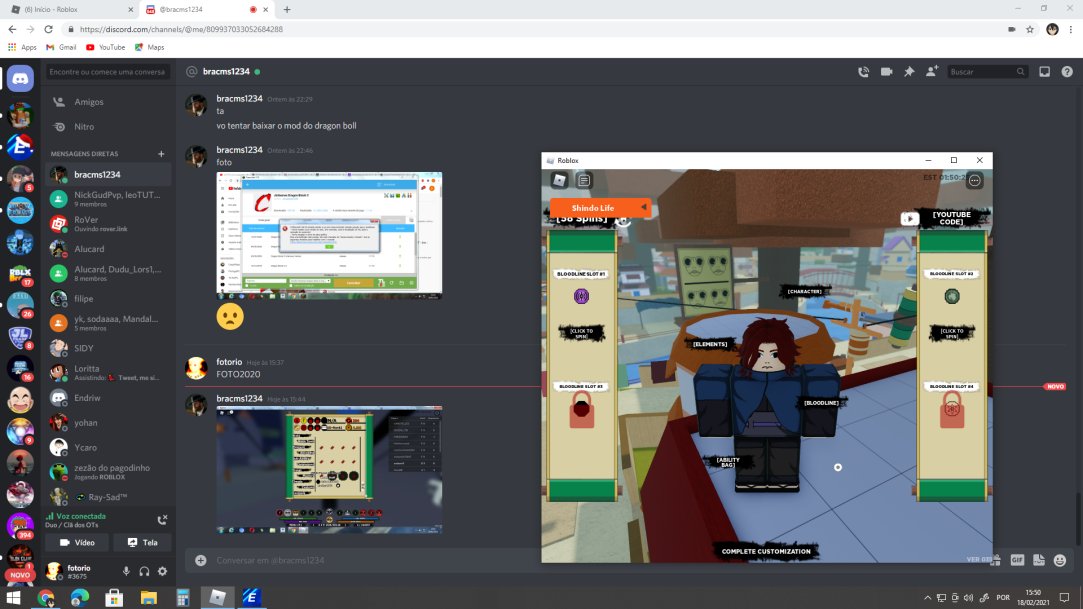Open Discord home button

(20, 79)
